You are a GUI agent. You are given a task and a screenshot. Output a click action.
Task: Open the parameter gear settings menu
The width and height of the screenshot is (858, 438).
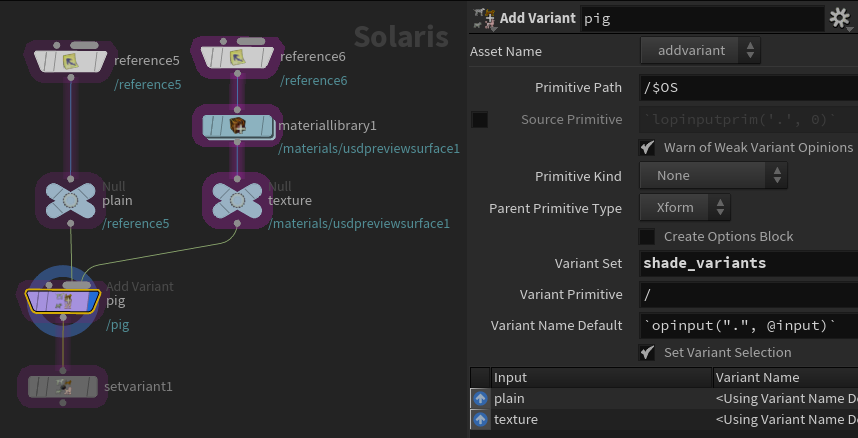click(x=840, y=19)
